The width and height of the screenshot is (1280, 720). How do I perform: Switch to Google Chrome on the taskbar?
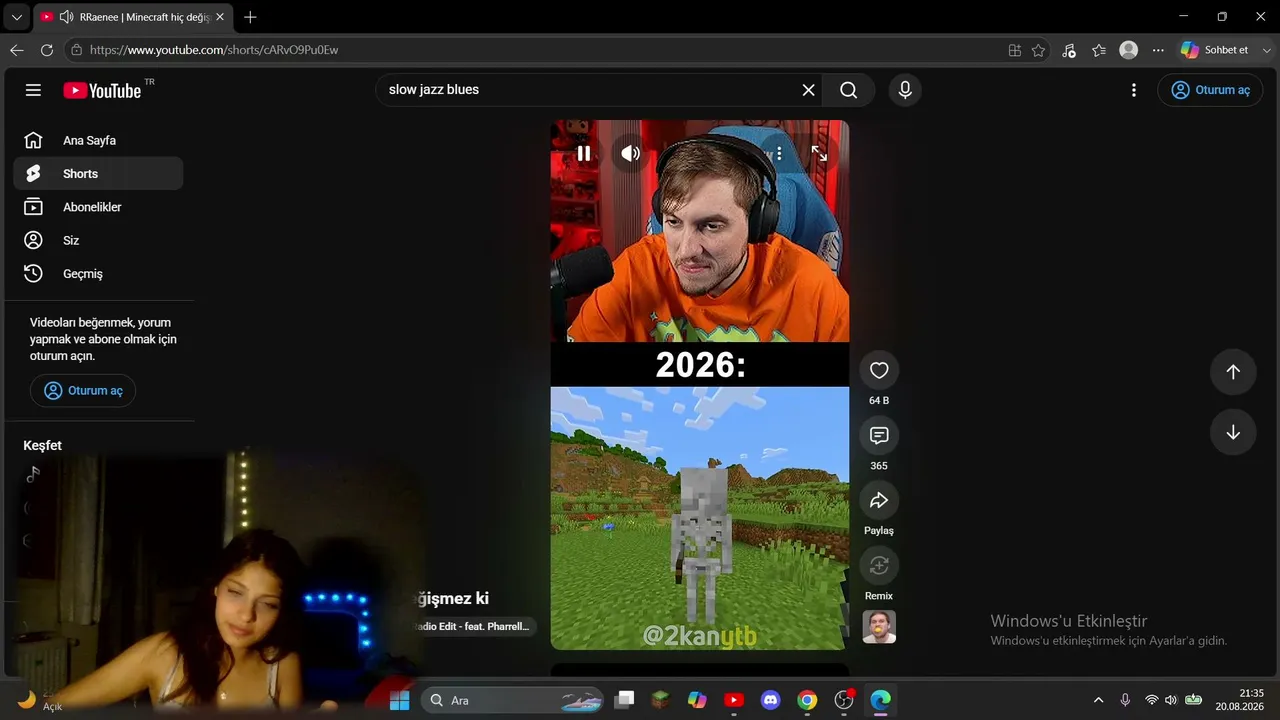807,700
